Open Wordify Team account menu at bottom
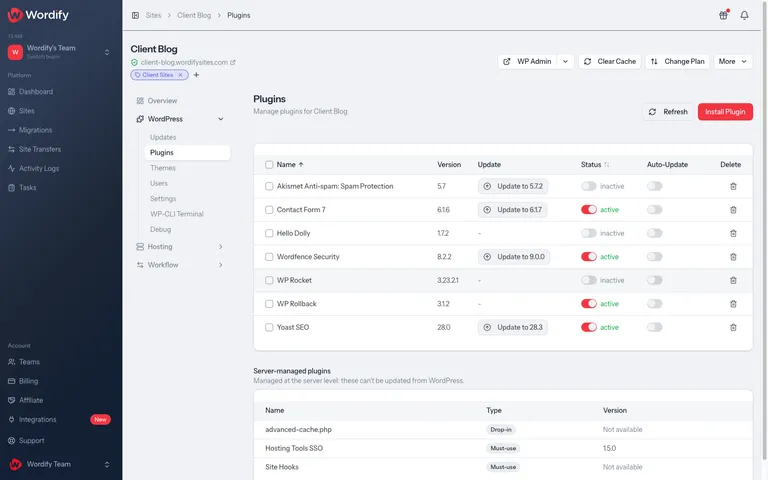768x480 pixels. pyautogui.click(x=61, y=464)
